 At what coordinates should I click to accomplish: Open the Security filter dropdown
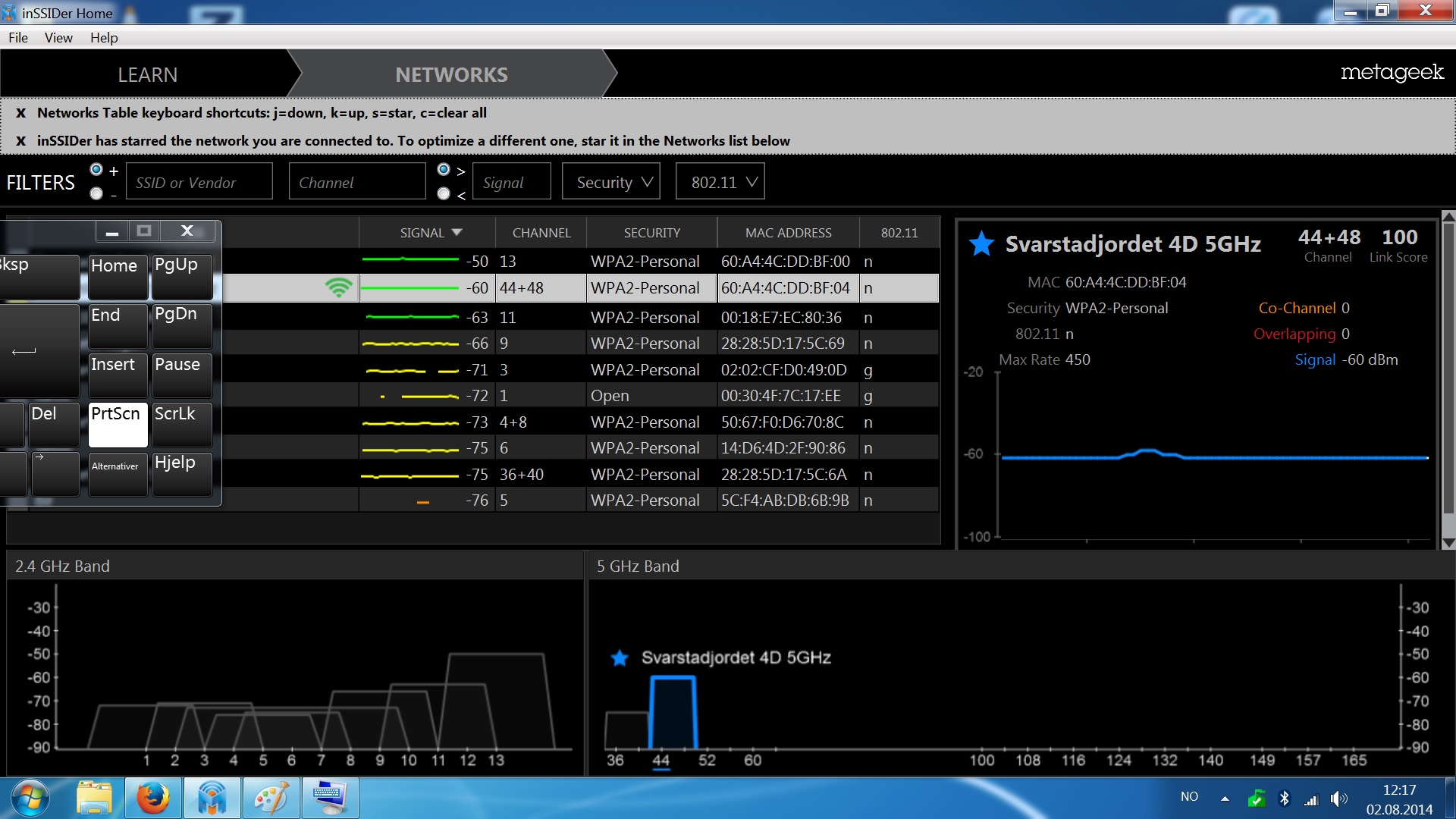coord(611,182)
